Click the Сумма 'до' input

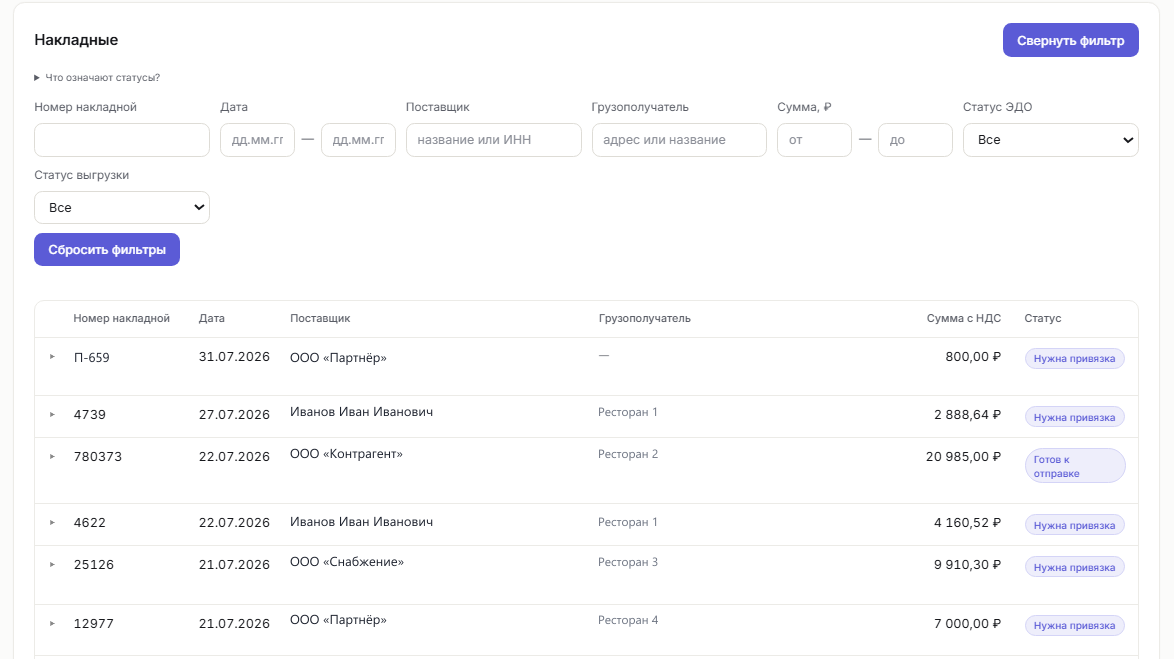[x=915, y=140]
